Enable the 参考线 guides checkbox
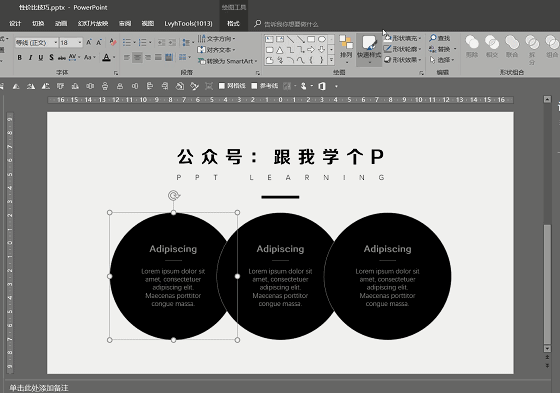560x393 pixels. click(265, 86)
